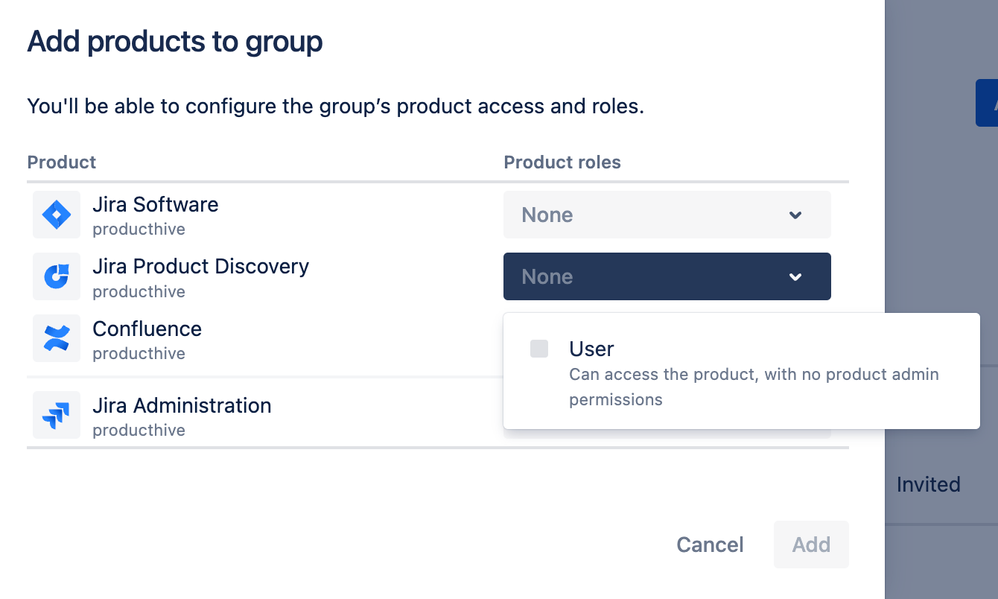998x599 pixels.
Task: Click the Product roles column header
Action: tap(562, 162)
